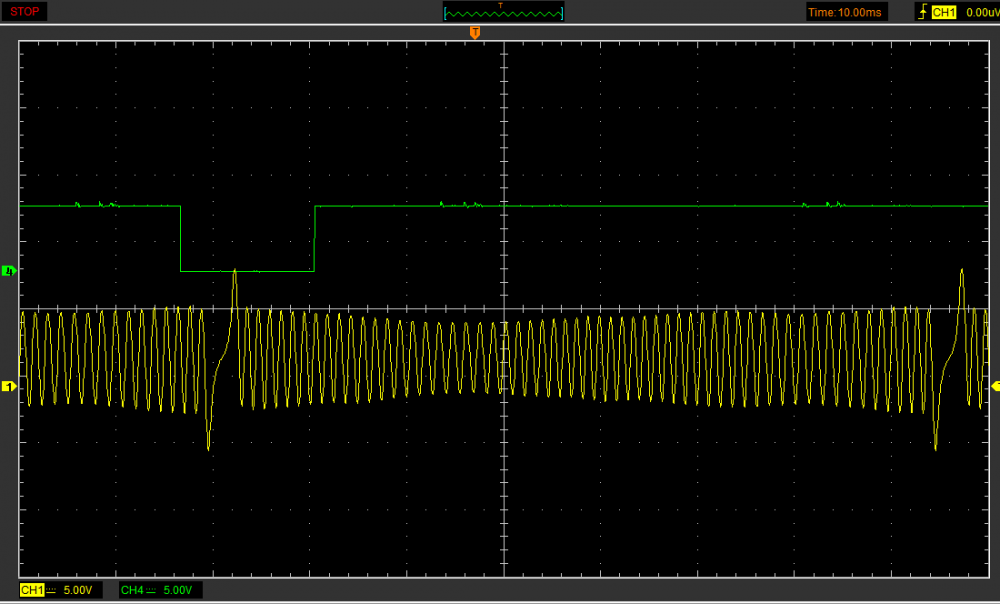Click the first yellow waveform spike peak
1000x604 pixels.
[235, 272]
